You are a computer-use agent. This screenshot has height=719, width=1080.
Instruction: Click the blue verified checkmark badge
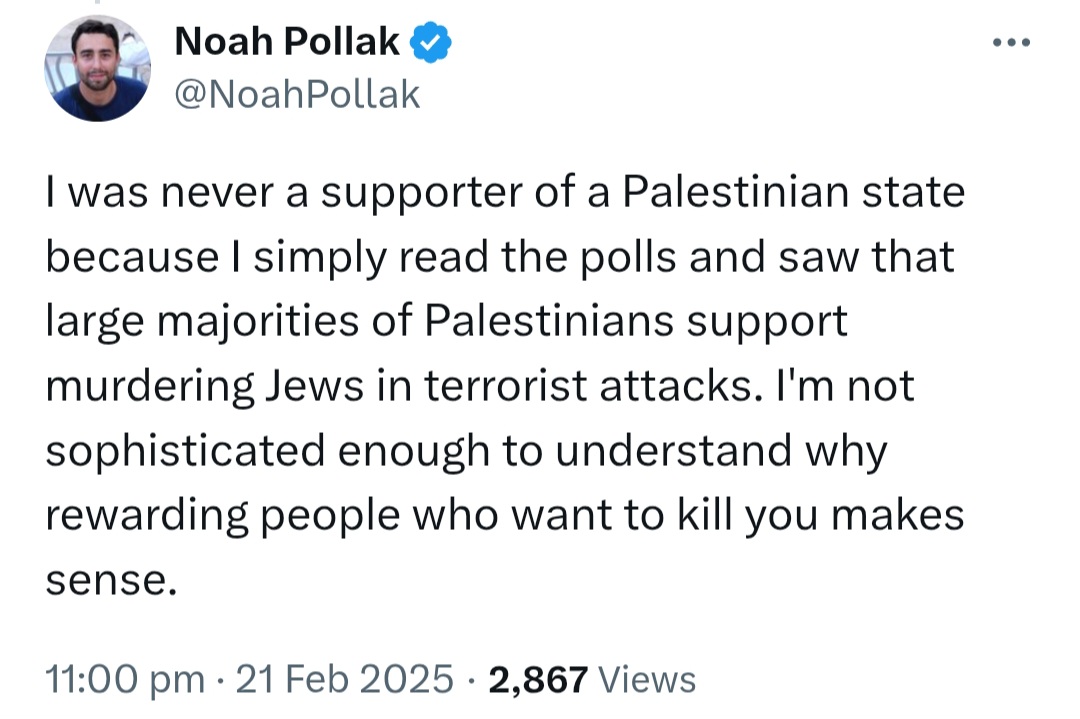[432, 43]
